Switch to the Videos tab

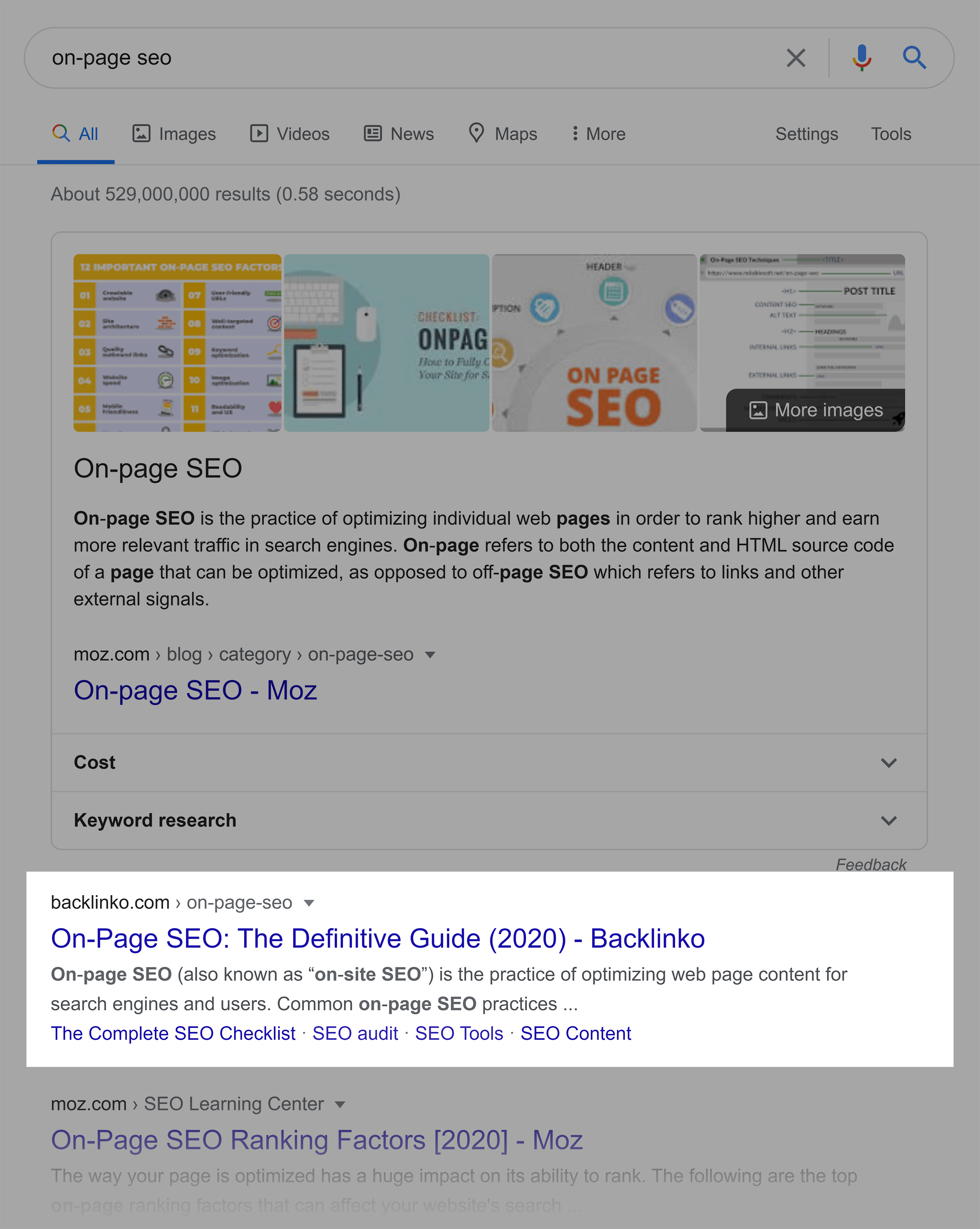click(290, 134)
